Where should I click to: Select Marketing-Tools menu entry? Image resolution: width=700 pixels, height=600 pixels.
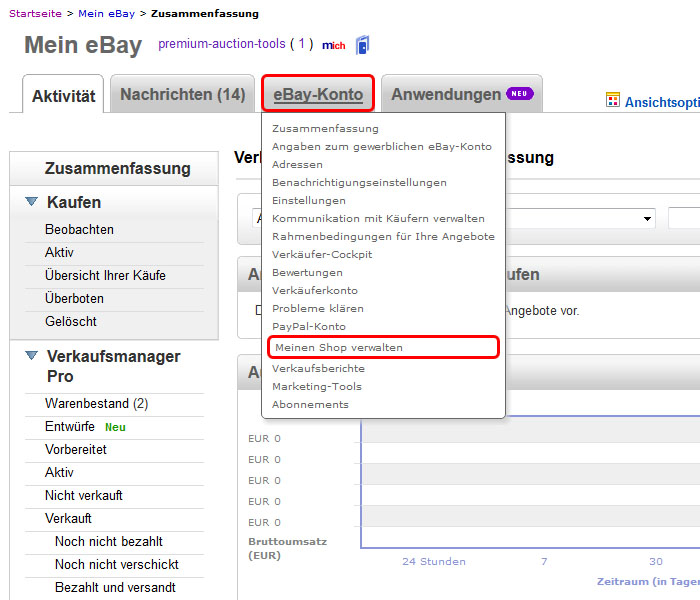pos(317,386)
